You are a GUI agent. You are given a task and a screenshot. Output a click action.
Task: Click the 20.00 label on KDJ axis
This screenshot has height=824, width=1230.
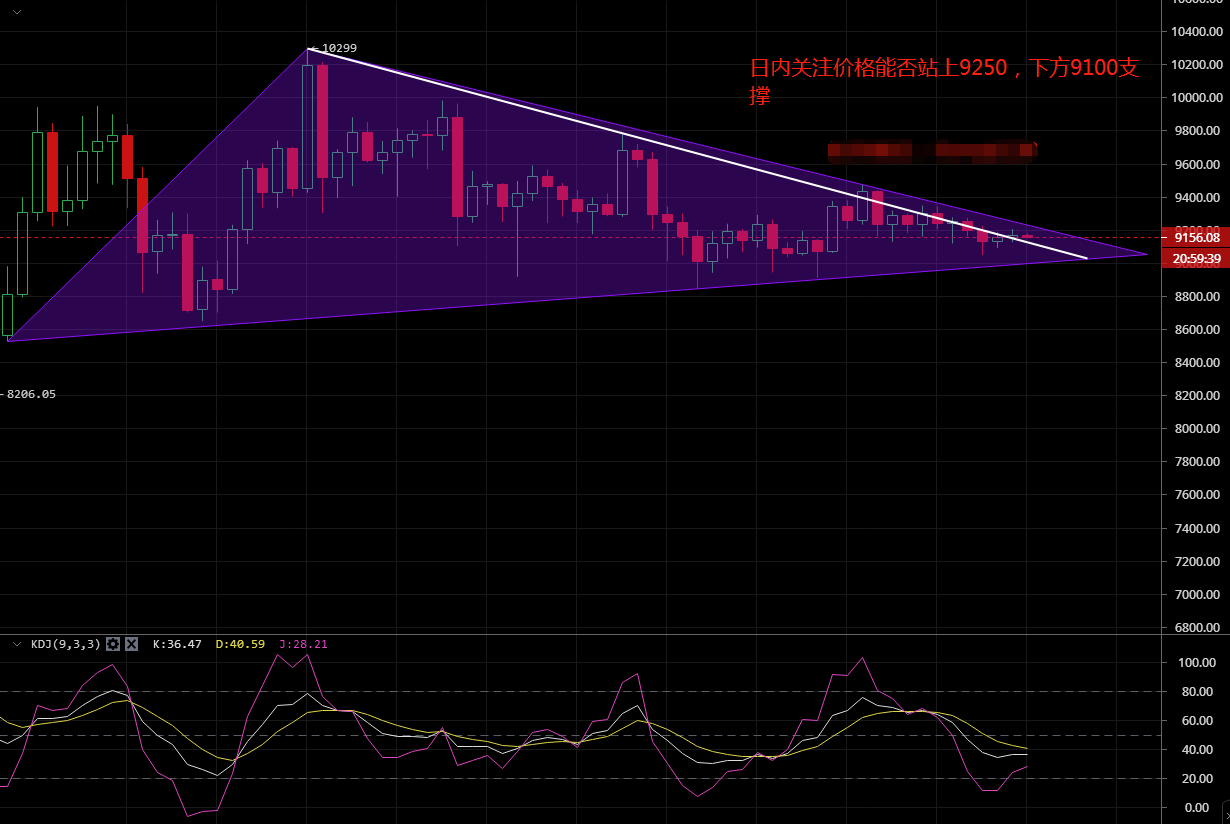(1198, 778)
